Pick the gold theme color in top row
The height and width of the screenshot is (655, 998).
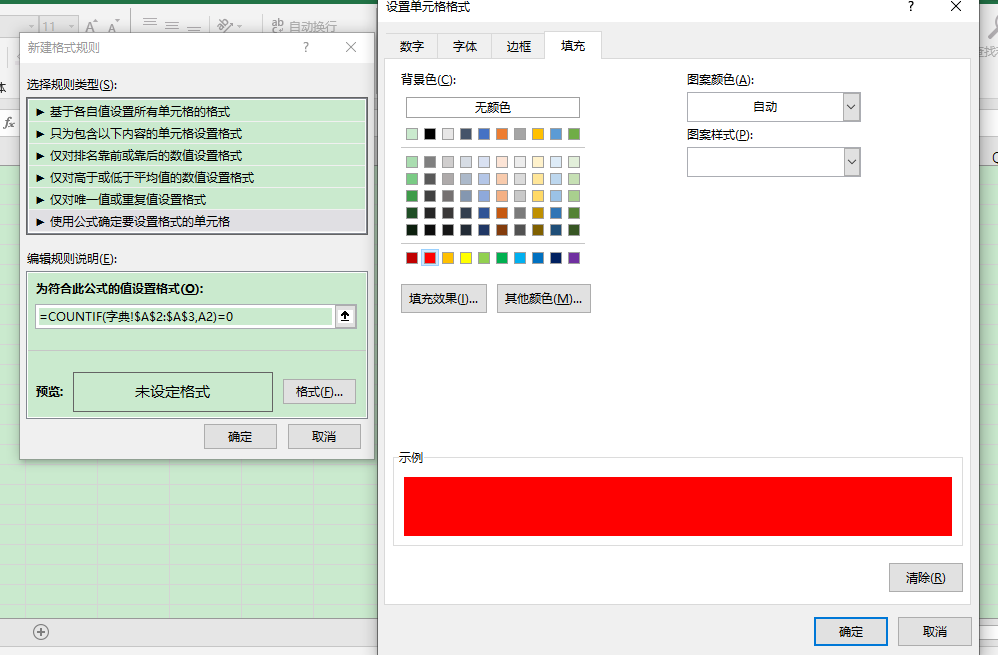coord(538,134)
